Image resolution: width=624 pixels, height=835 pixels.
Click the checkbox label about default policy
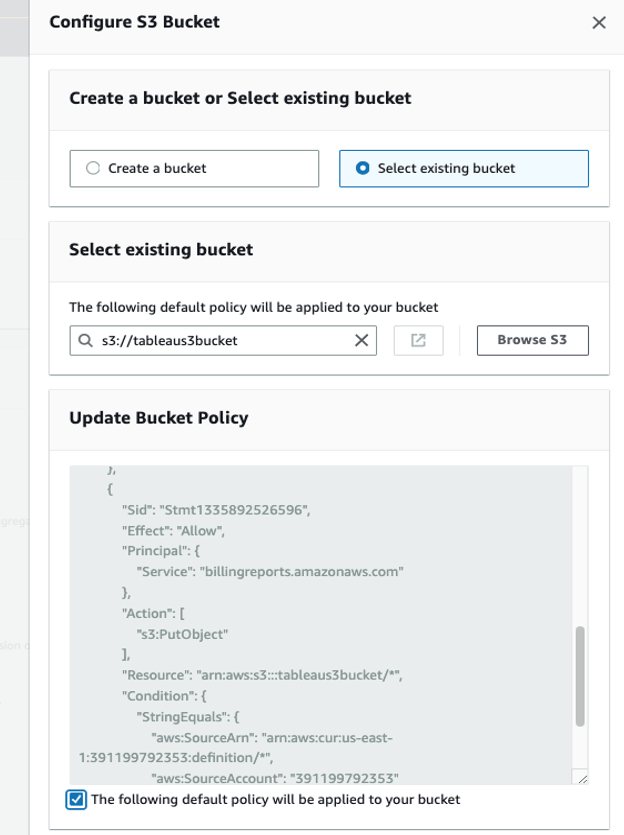coord(275,799)
